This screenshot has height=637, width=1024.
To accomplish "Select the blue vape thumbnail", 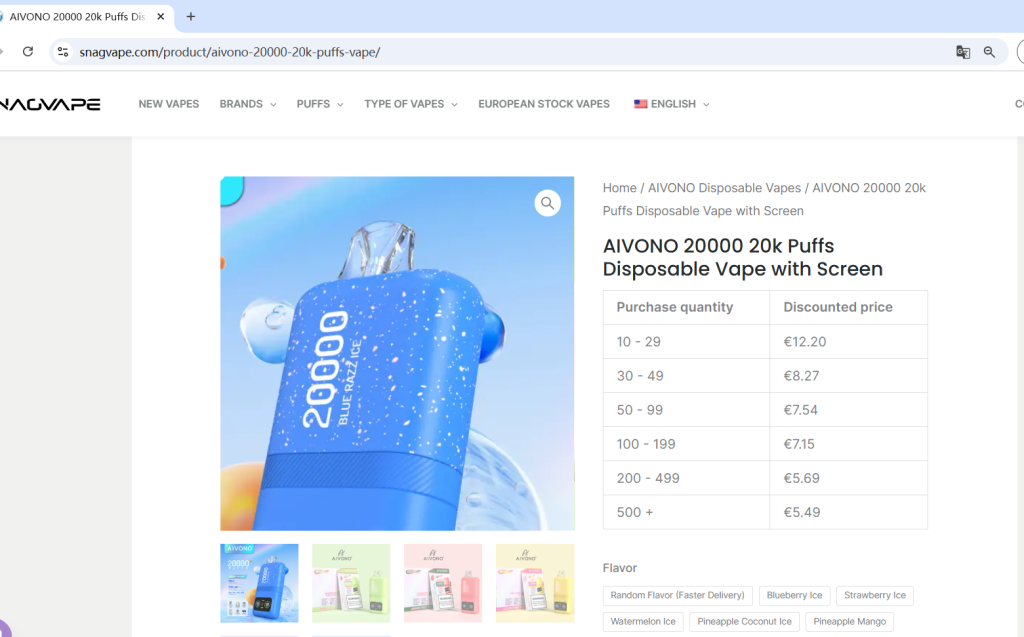I will pyautogui.click(x=259, y=583).
